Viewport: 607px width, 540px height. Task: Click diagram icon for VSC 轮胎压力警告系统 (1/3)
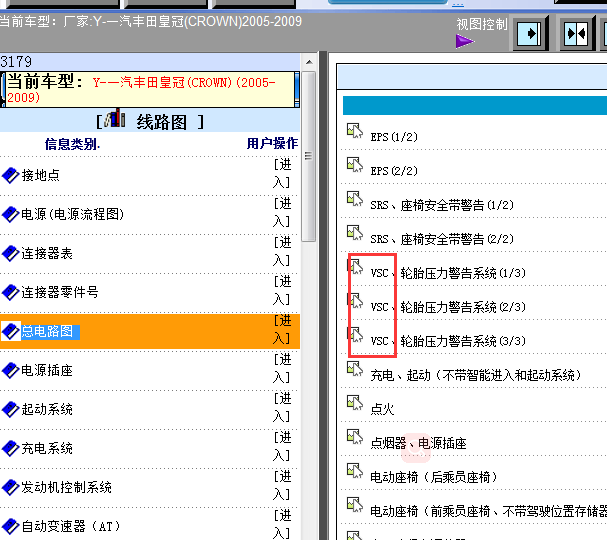coord(355,267)
